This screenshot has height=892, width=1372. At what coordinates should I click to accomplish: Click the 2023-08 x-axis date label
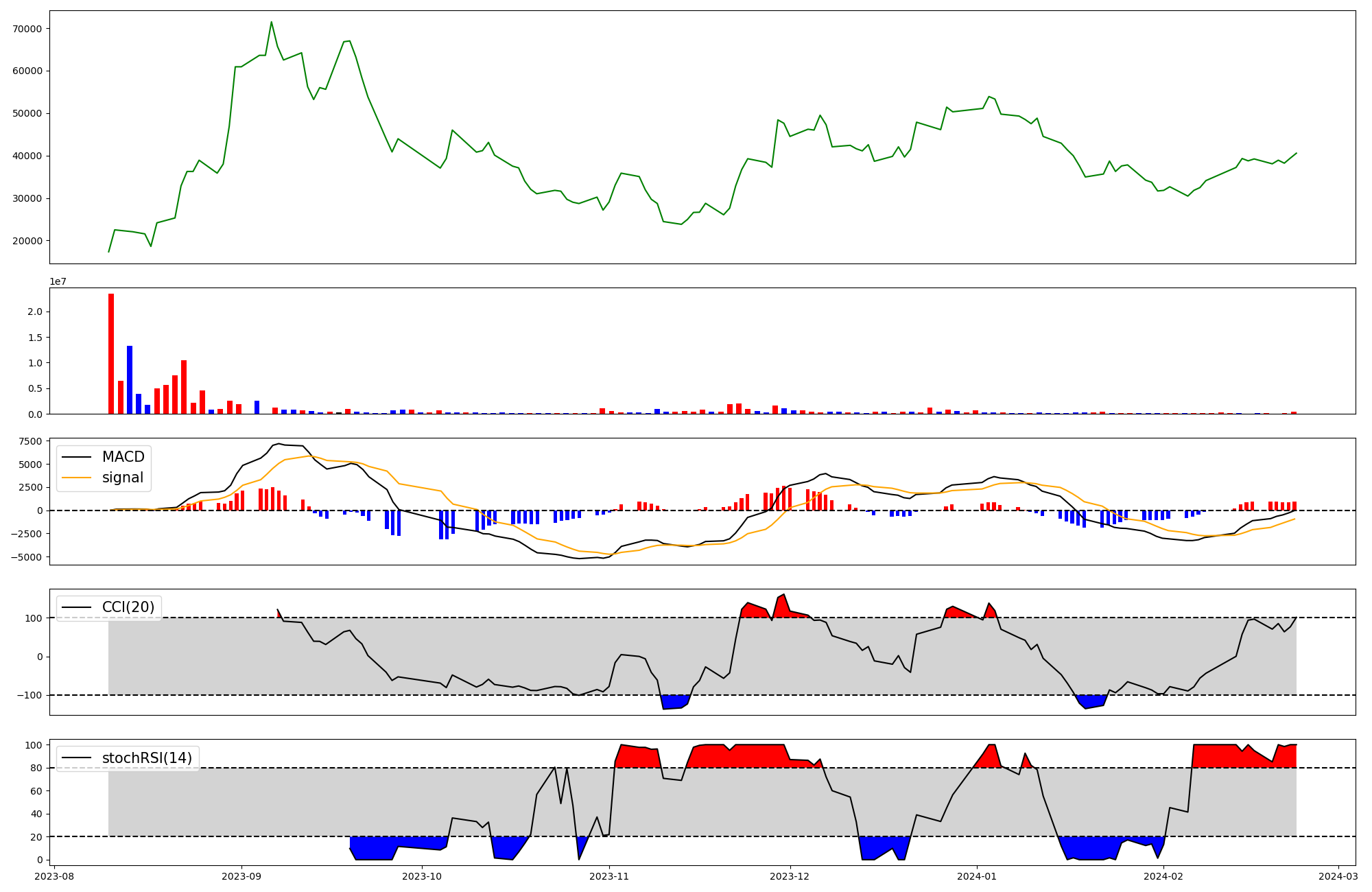[54, 876]
